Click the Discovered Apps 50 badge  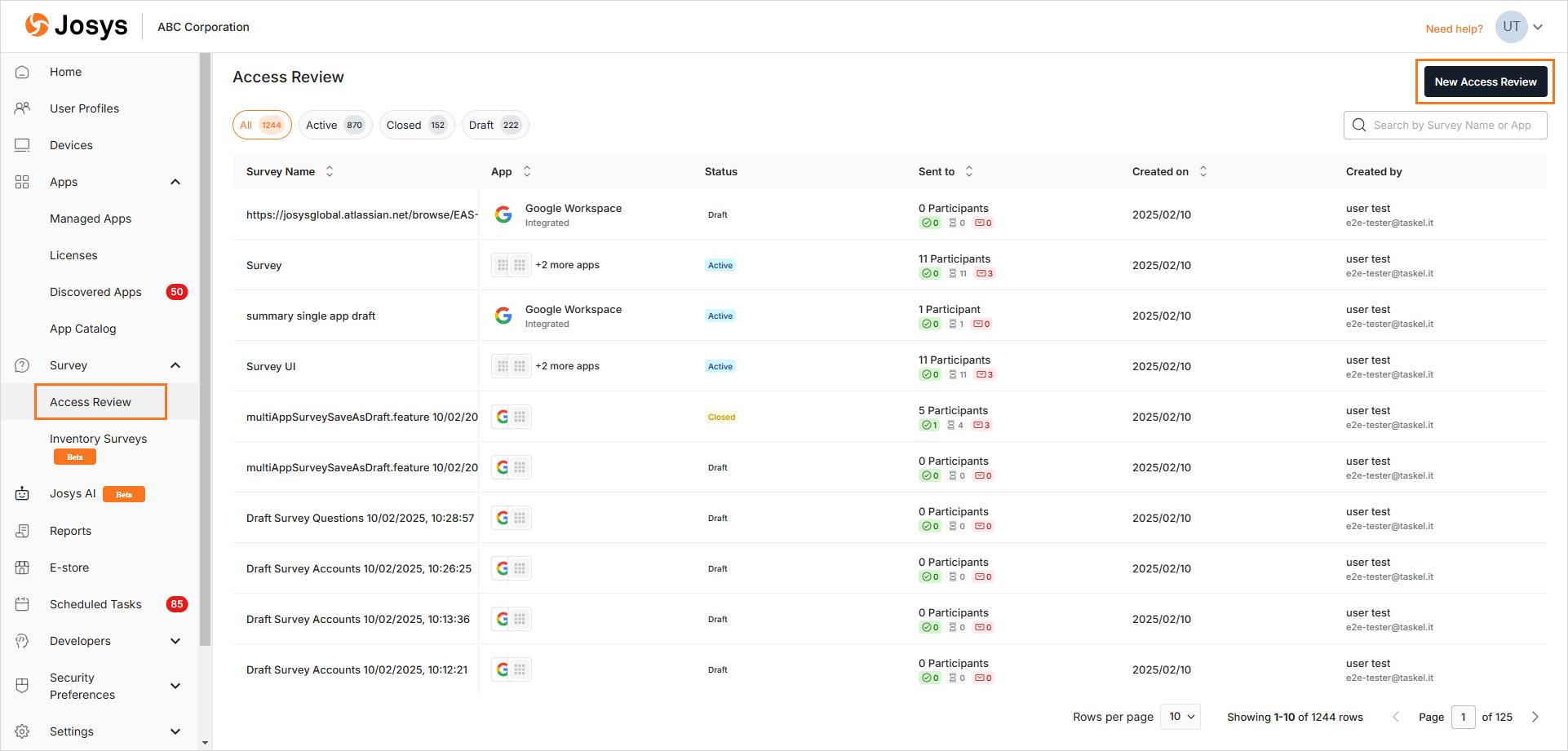(x=176, y=292)
